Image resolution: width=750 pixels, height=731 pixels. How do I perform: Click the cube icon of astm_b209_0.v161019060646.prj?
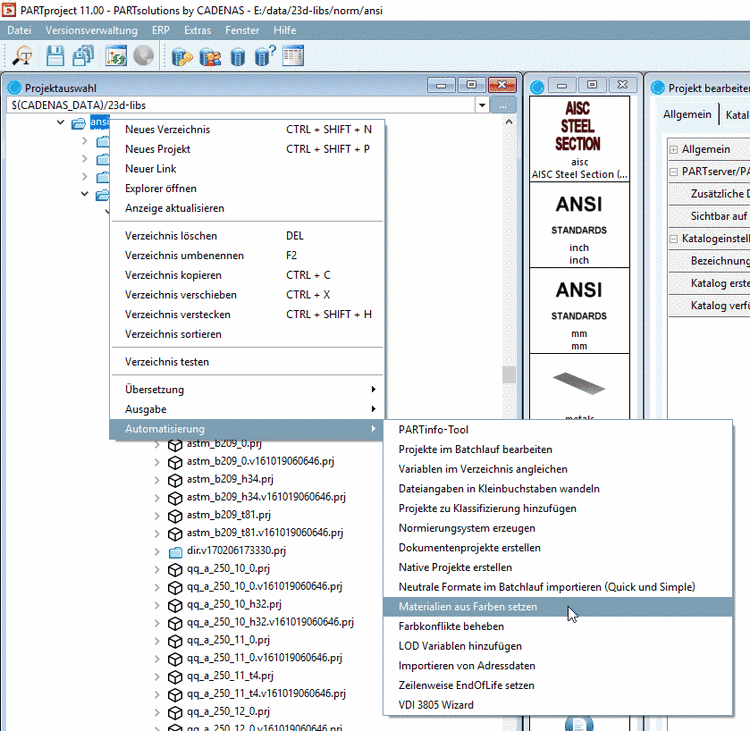coord(175,463)
